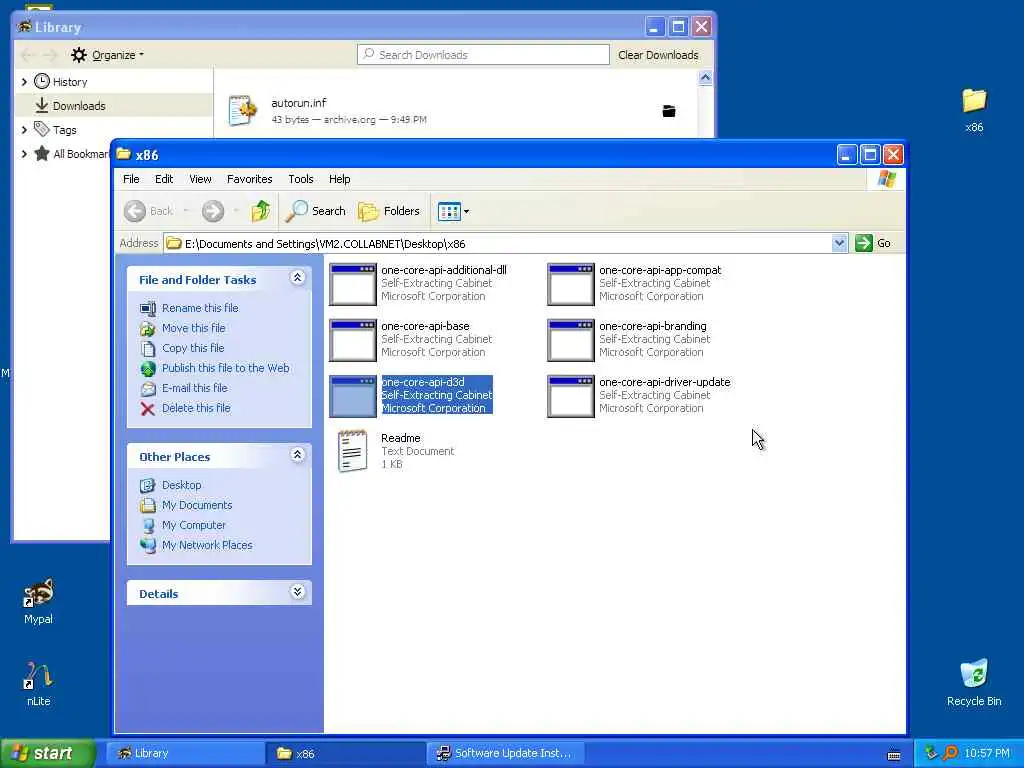Switch to Library taskbar button
This screenshot has width=1024, height=768.
pos(184,753)
